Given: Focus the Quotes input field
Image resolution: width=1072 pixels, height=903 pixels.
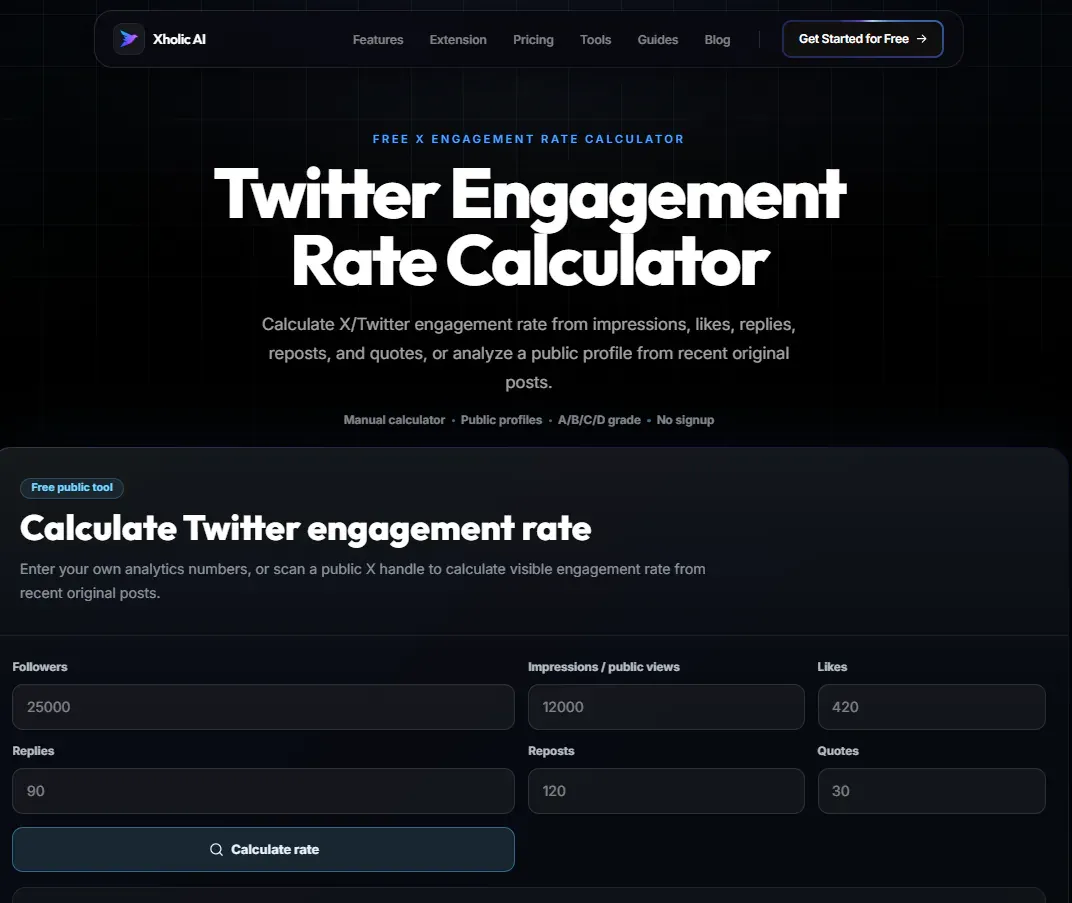Looking at the screenshot, I should point(931,791).
